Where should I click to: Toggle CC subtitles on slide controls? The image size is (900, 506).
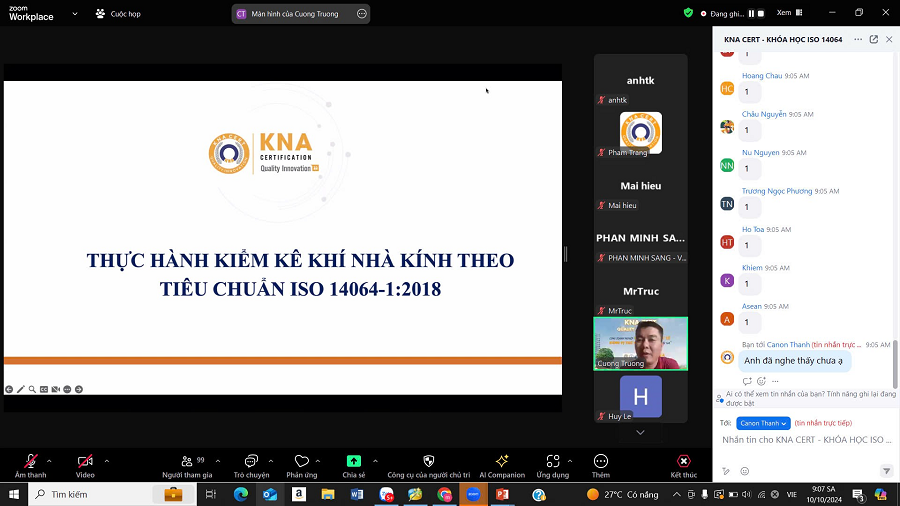44,390
